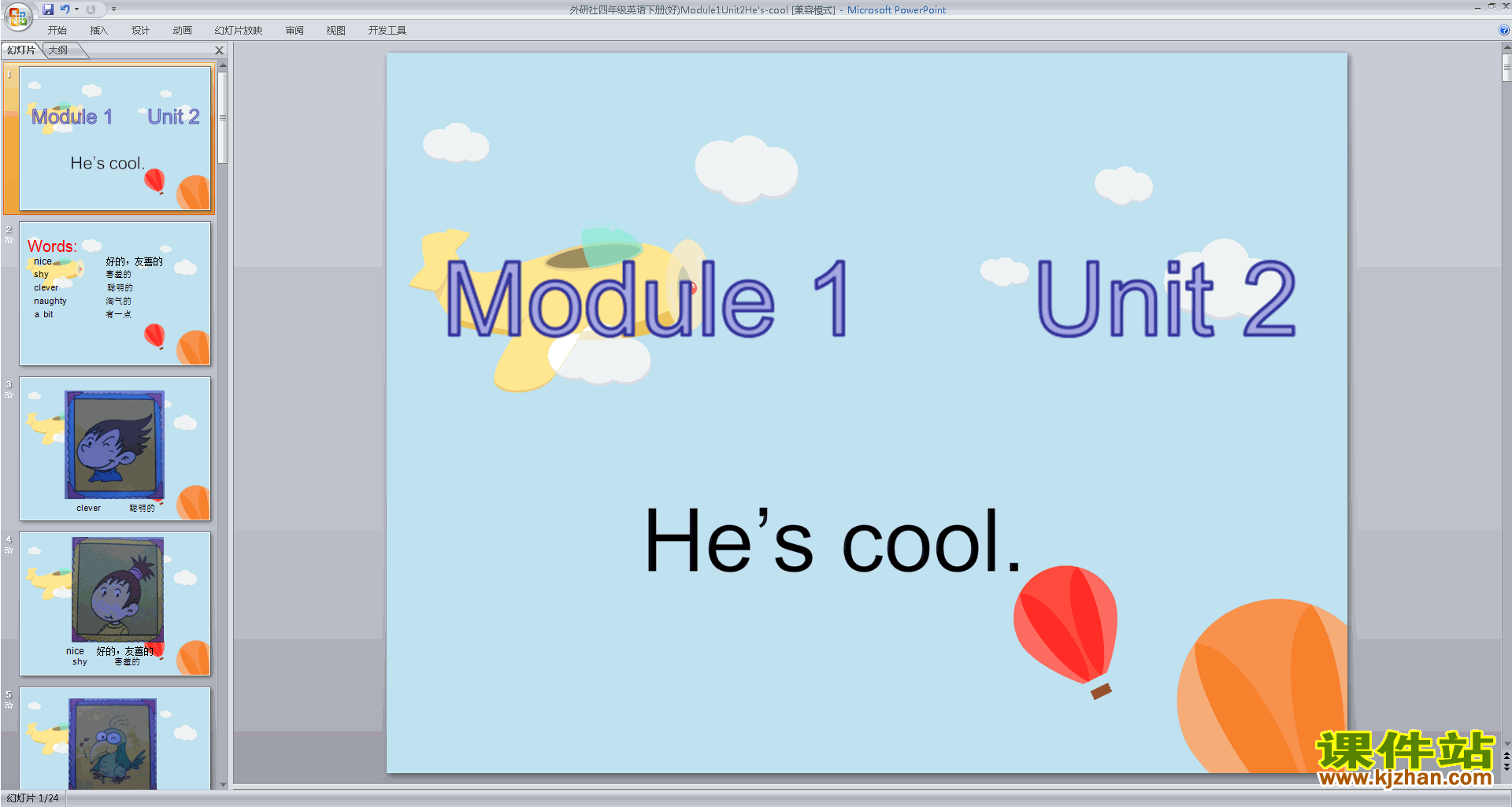Click the main editor scroll up arrow
This screenshot has height=807, width=1512.
coord(1506,48)
